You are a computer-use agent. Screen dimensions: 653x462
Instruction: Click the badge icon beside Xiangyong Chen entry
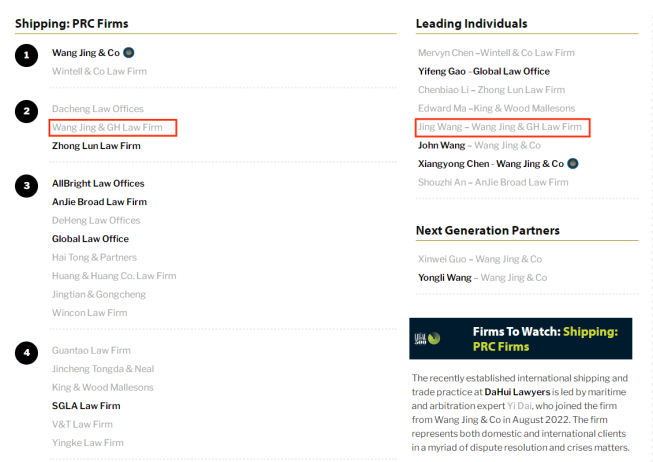coord(573,164)
